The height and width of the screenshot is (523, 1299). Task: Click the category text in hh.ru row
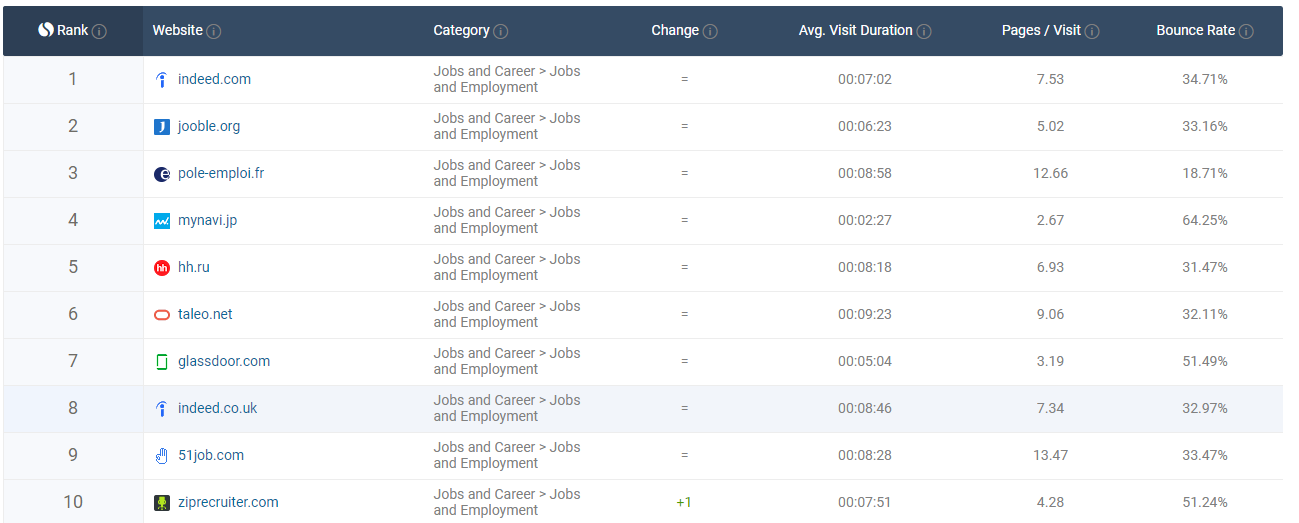pyautogui.click(x=507, y=267)
